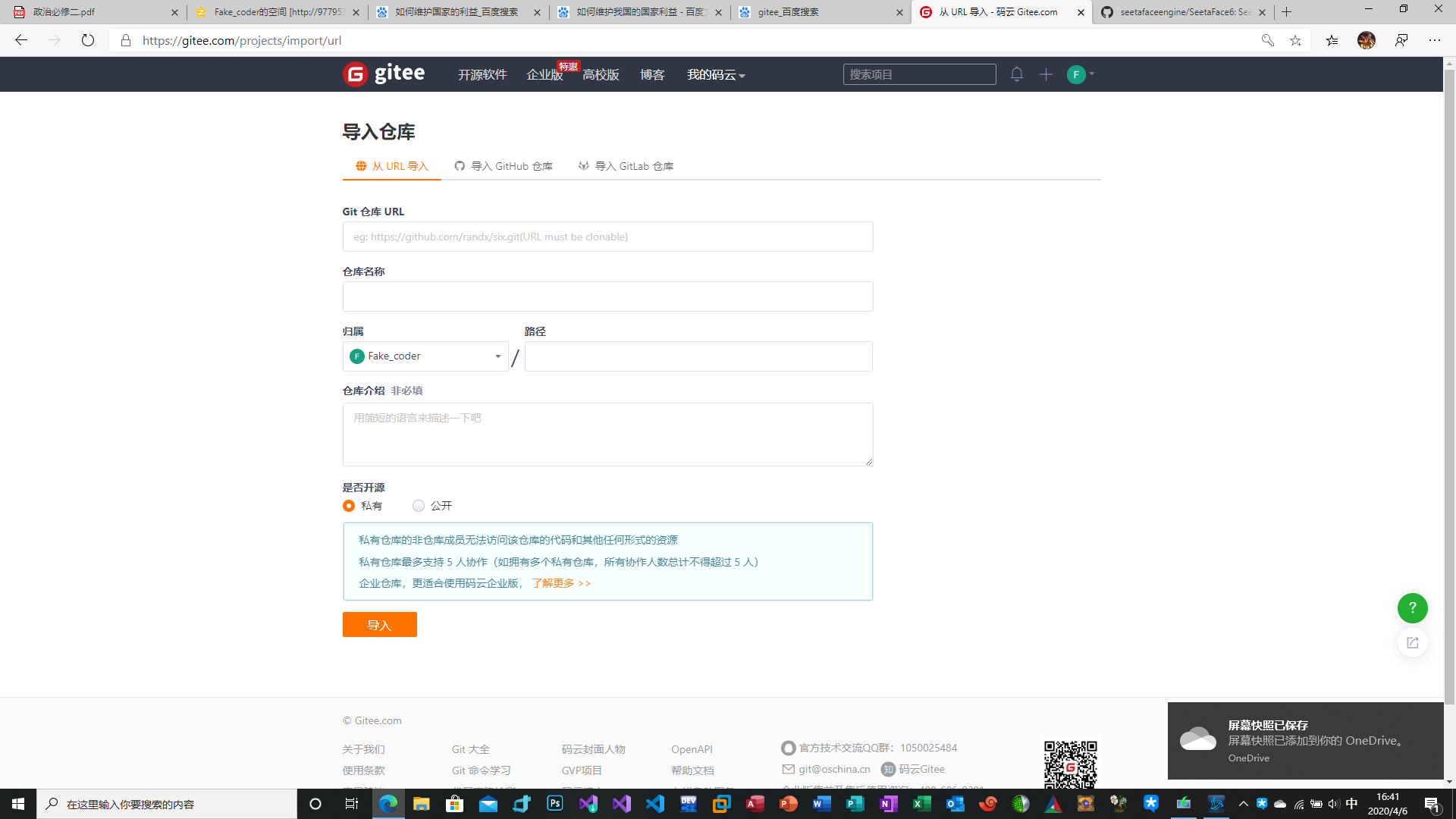The image size is (1456, 819).
Task: Click the plus icon to create new repository
Action: [x=1046, y=74]
